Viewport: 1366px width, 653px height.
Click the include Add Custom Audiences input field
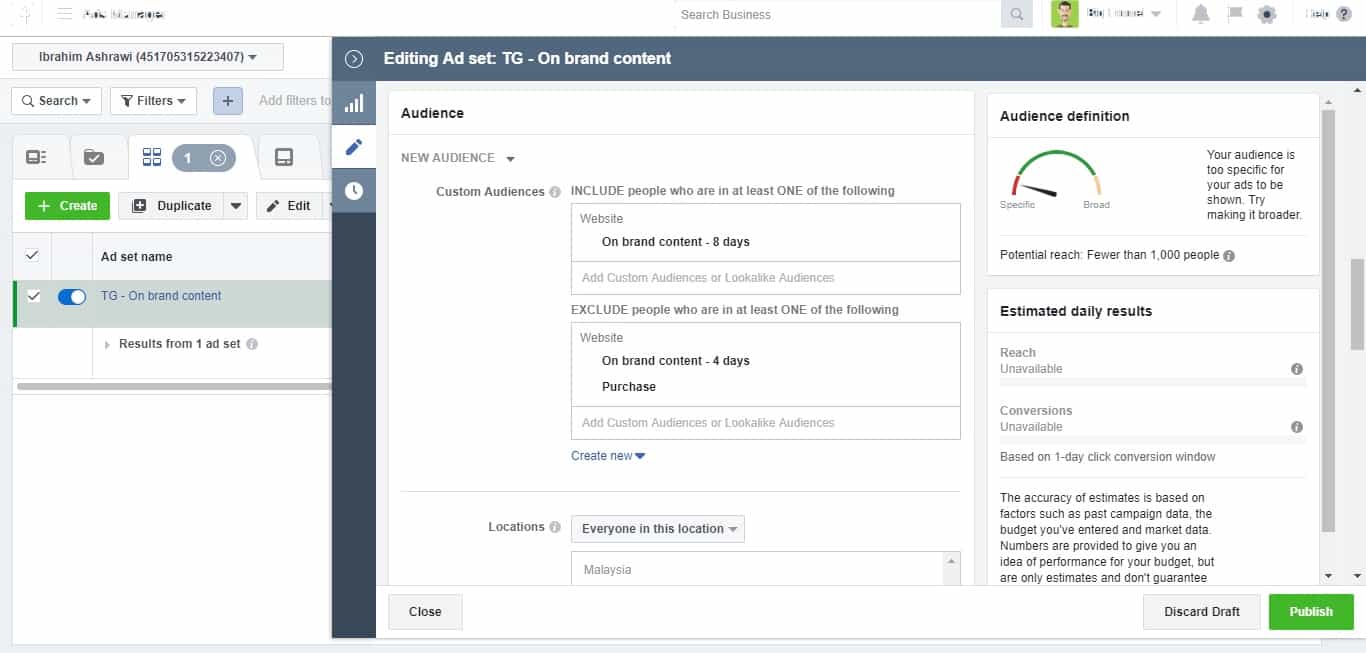coord(766,278)
